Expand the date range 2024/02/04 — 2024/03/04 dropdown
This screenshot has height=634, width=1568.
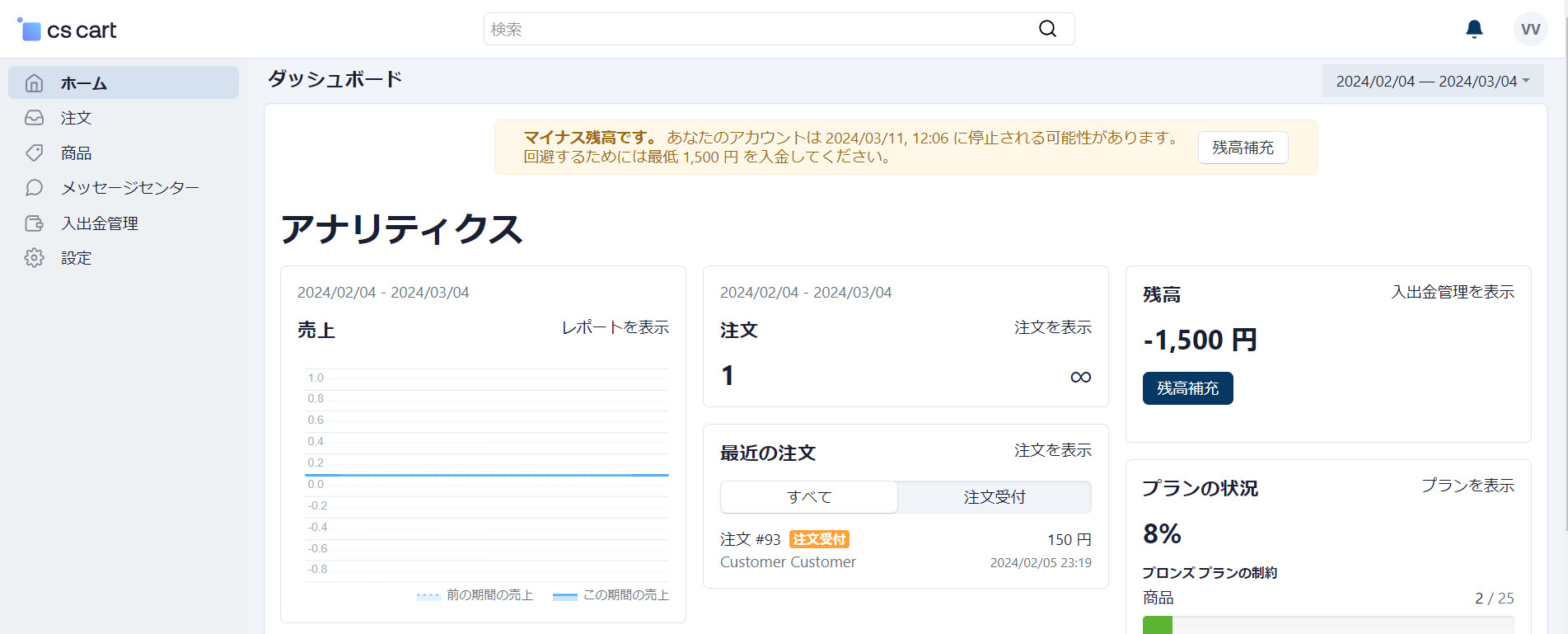pos(1433,81)
